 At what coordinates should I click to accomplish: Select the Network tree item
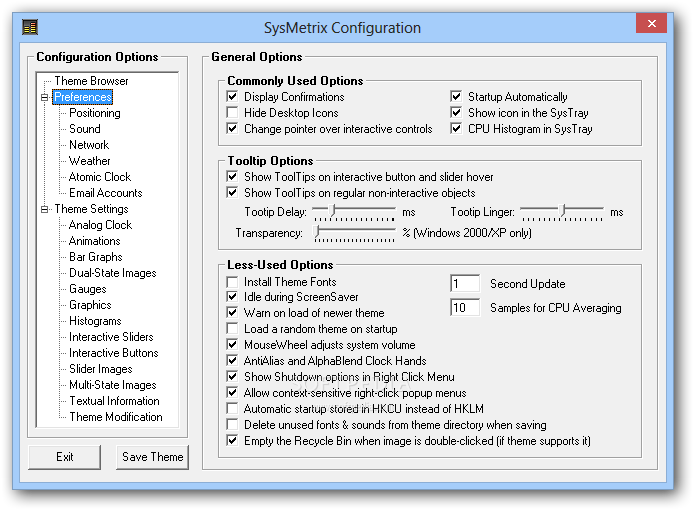[x=89, y=145]
